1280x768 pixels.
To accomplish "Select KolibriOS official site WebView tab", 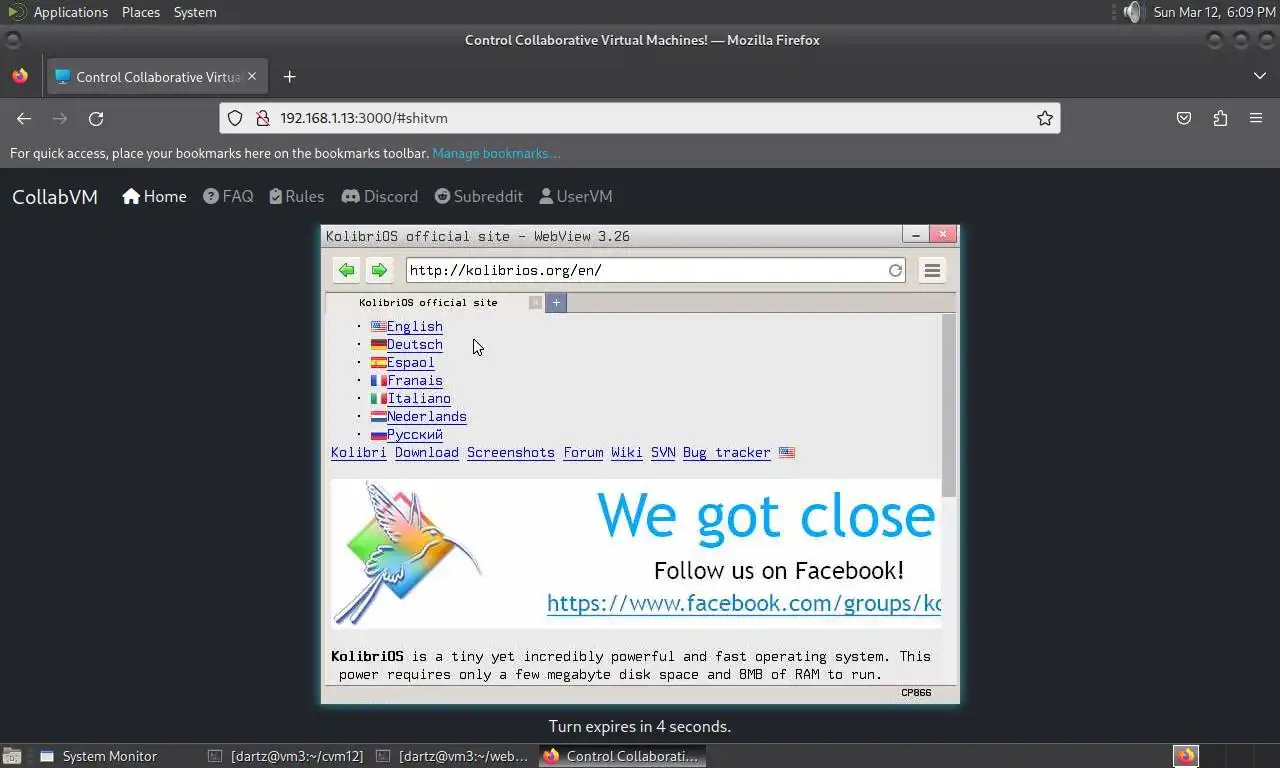I will pyautogui.click(x=436, y=302).
